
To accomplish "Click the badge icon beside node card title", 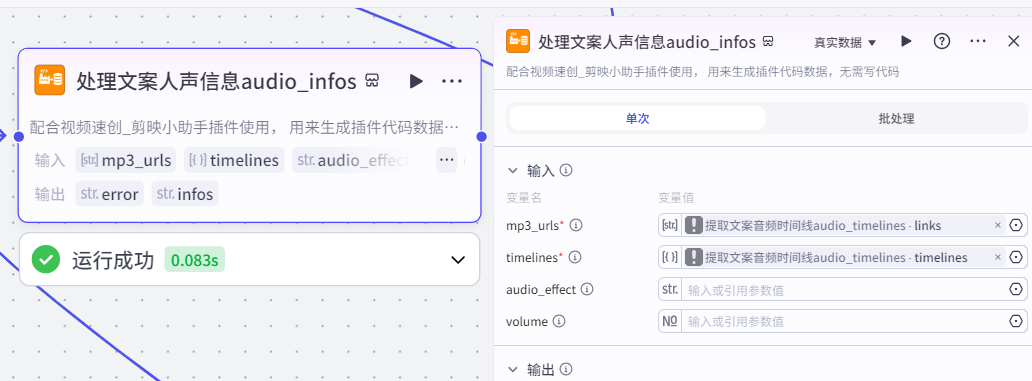I will pos(373,81).
